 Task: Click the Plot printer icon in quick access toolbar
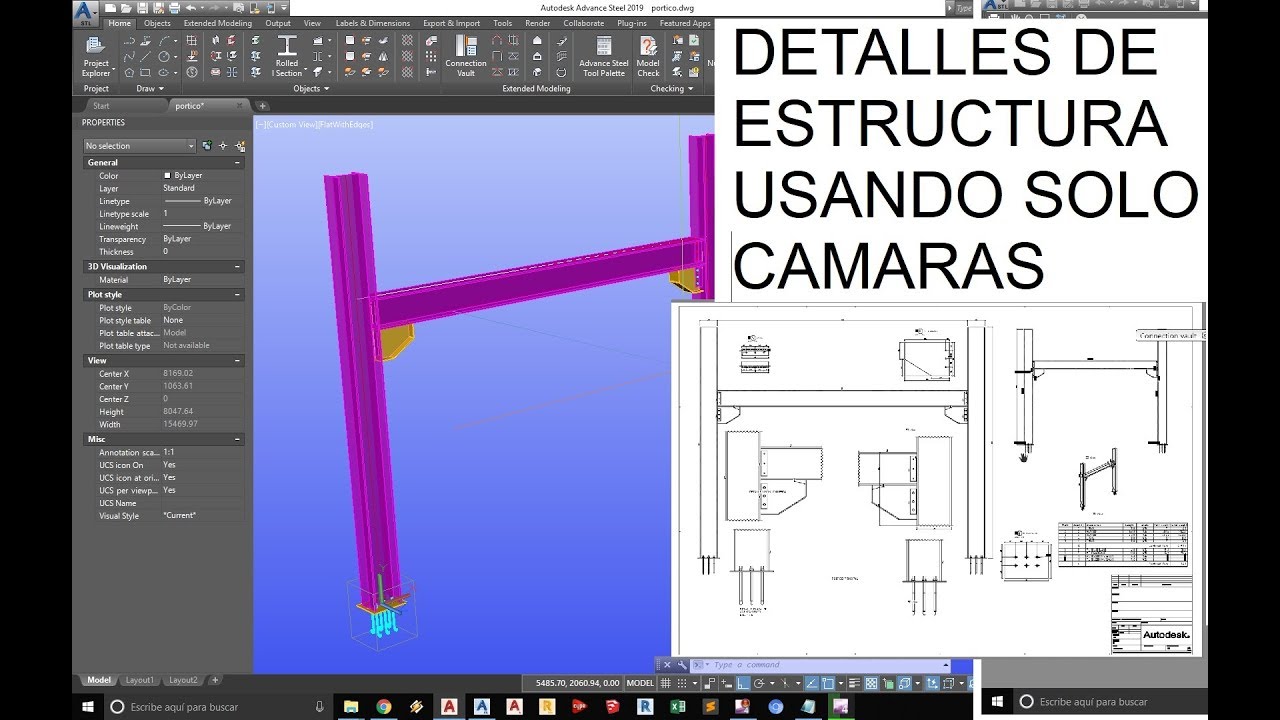[x=173, y=7]
